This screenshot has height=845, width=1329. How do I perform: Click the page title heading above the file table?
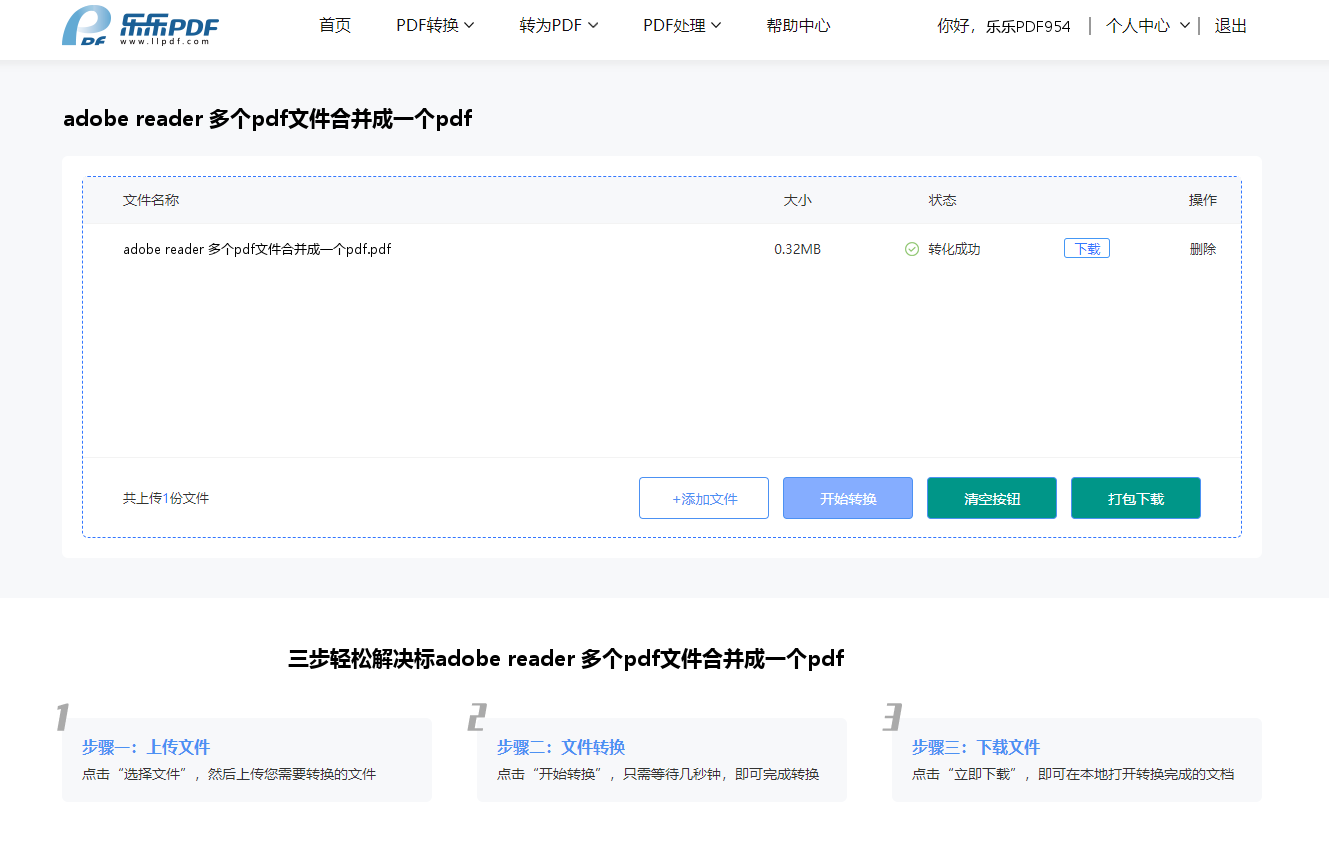point(267,119)
